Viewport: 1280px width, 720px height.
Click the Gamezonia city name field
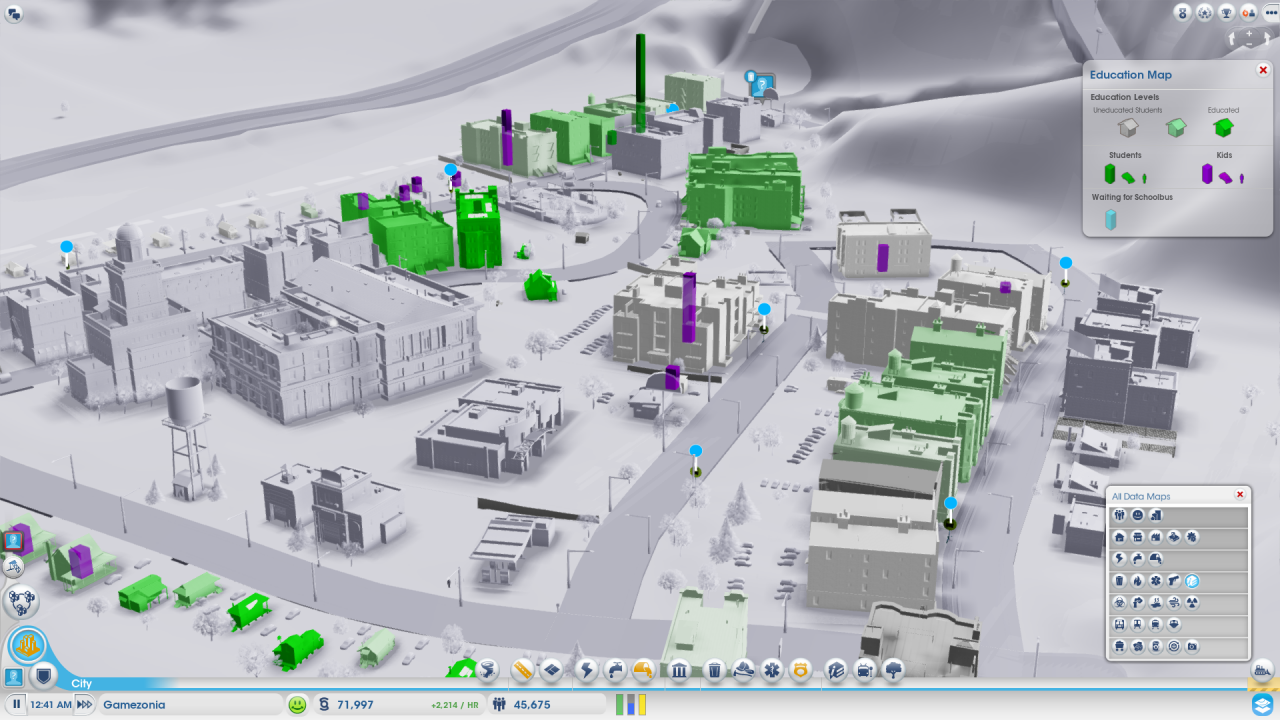click(191, 704)
